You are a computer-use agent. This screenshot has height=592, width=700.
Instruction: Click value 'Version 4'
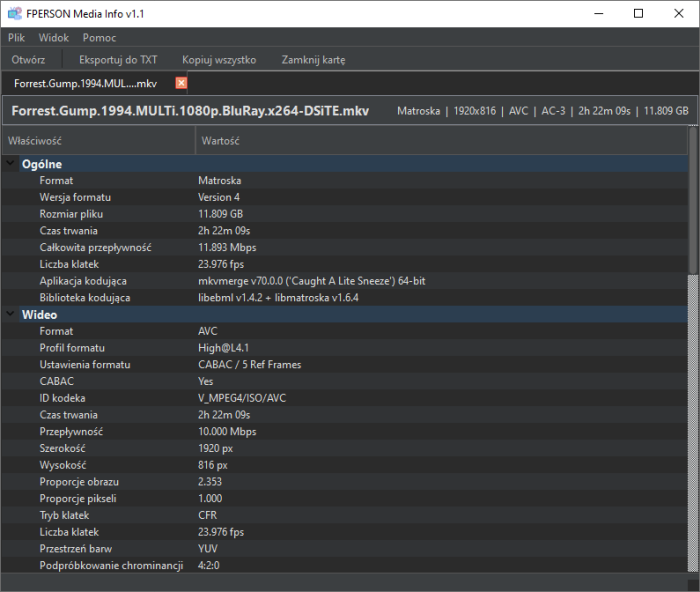[x=219, y=197]
